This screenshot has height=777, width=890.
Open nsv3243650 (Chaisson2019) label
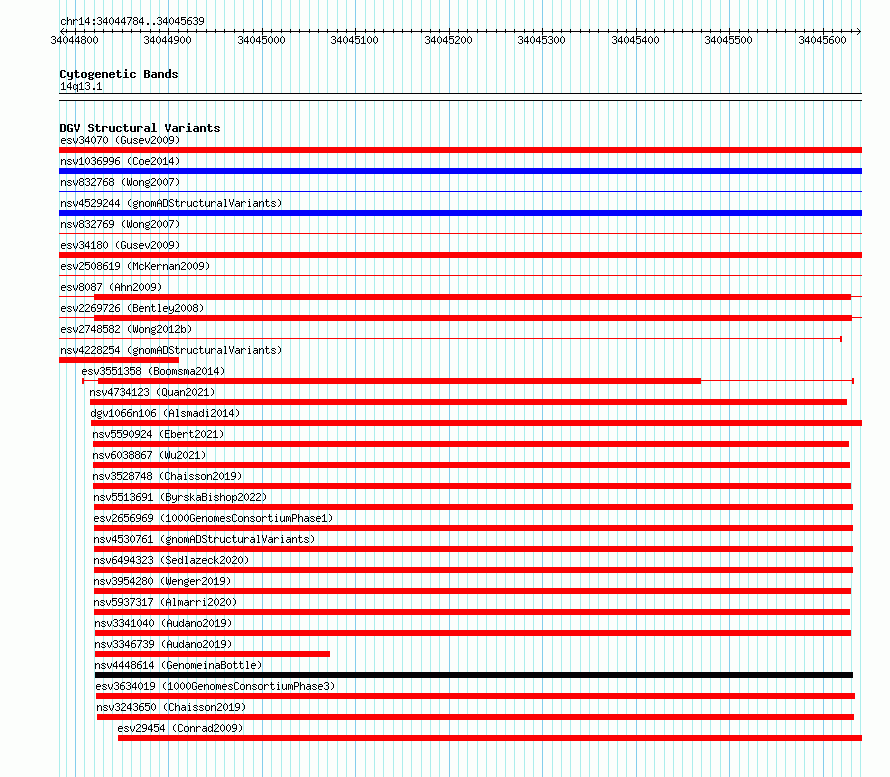tap(171, 707)
